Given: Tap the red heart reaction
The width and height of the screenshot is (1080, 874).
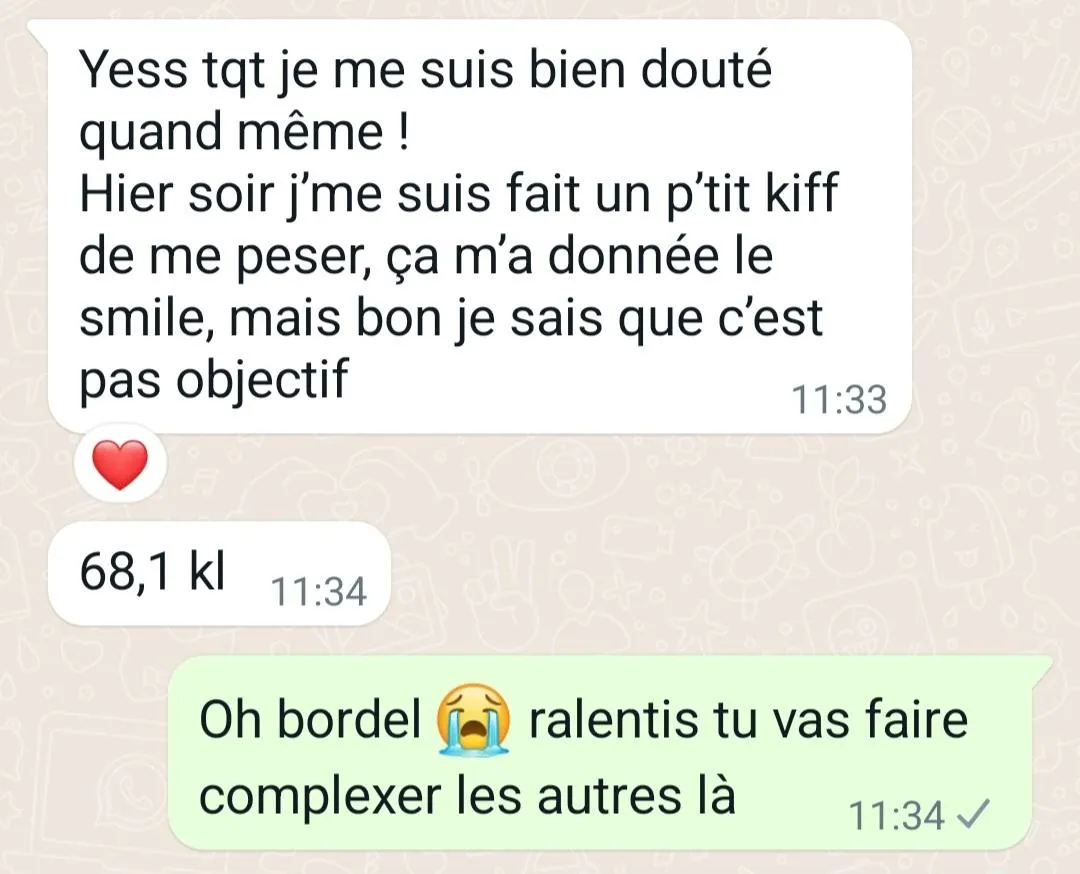Looking at the screenshot, I should click(x=121, y=465).
